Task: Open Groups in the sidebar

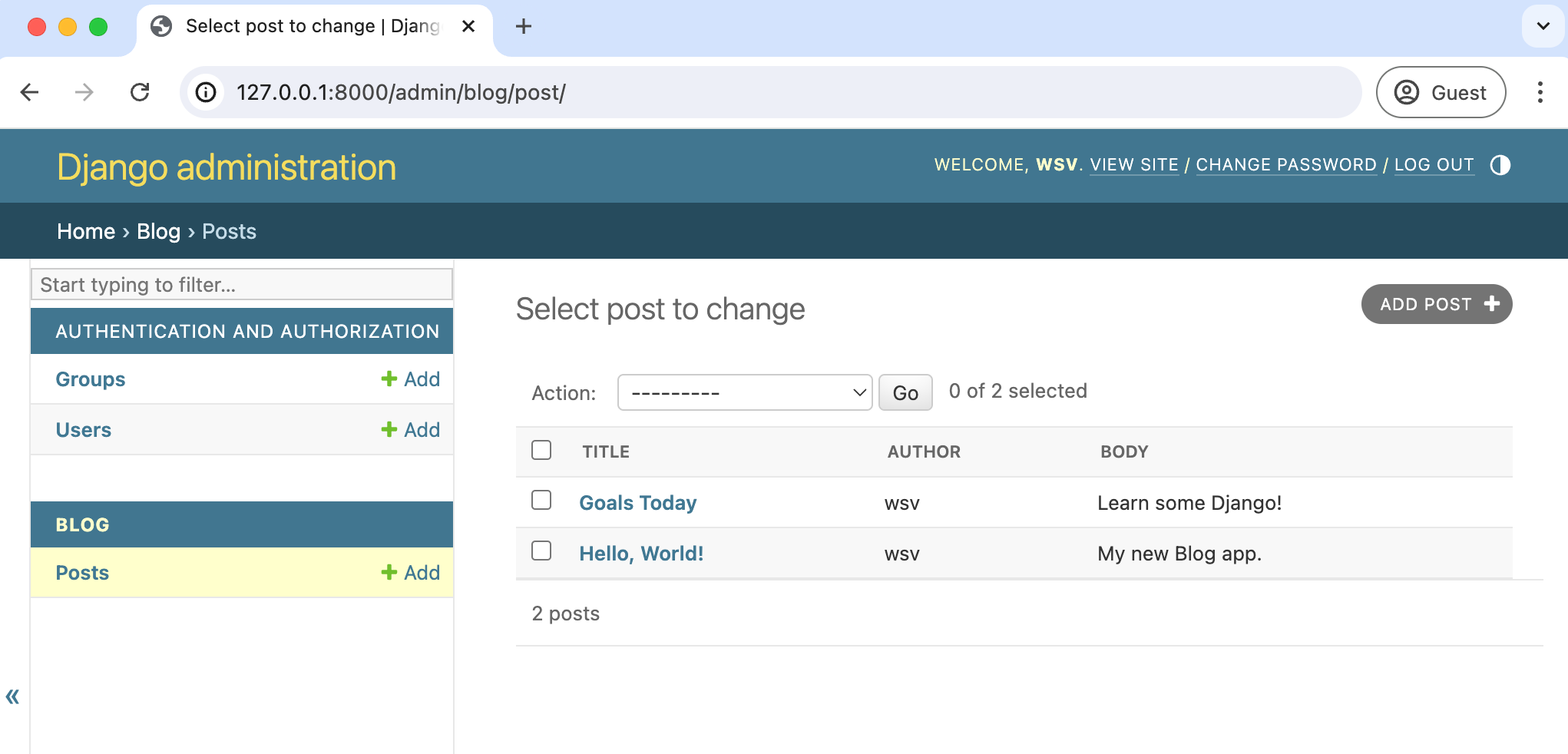Action: coord(90,379)
